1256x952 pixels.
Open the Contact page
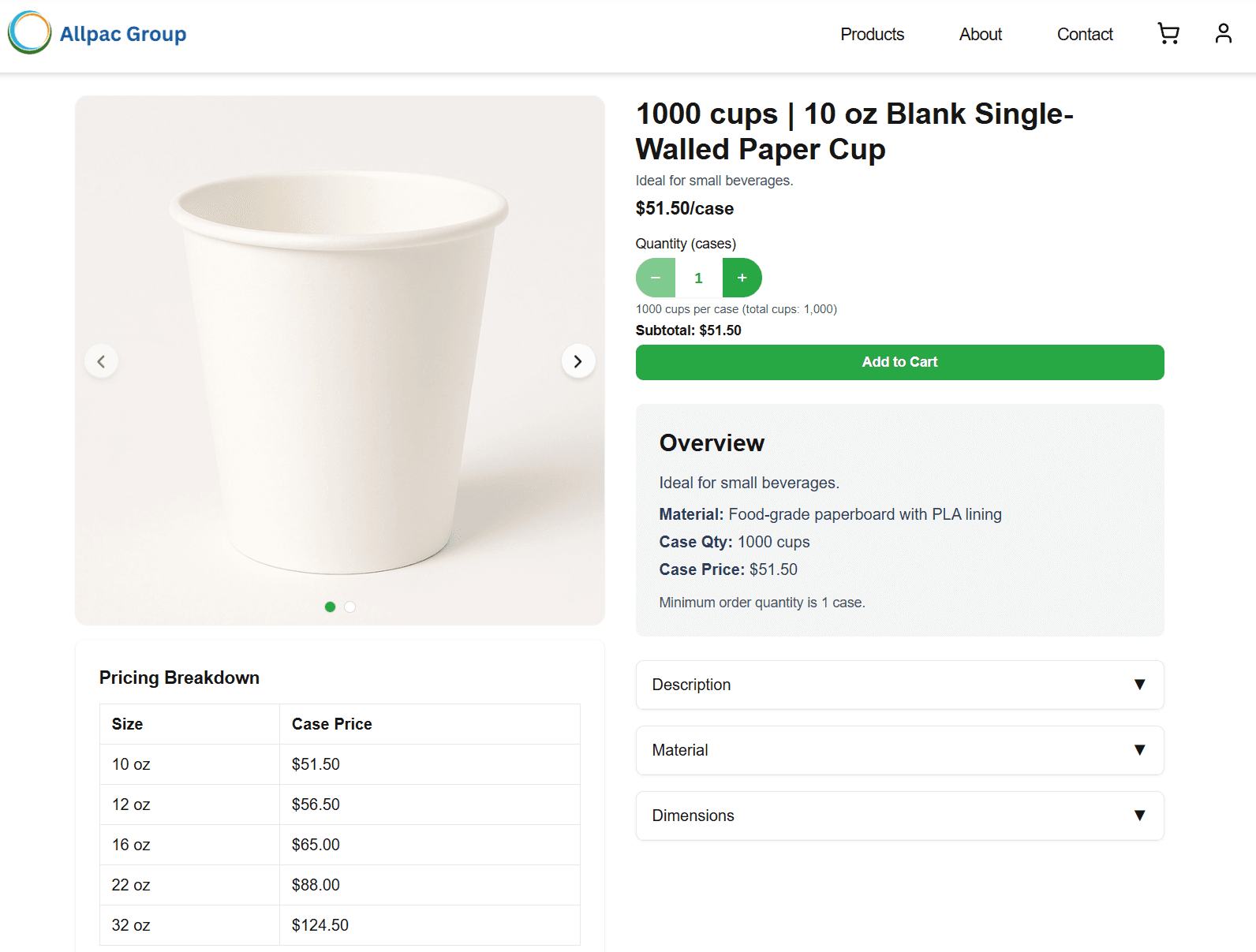click(x=1084, y=34)
